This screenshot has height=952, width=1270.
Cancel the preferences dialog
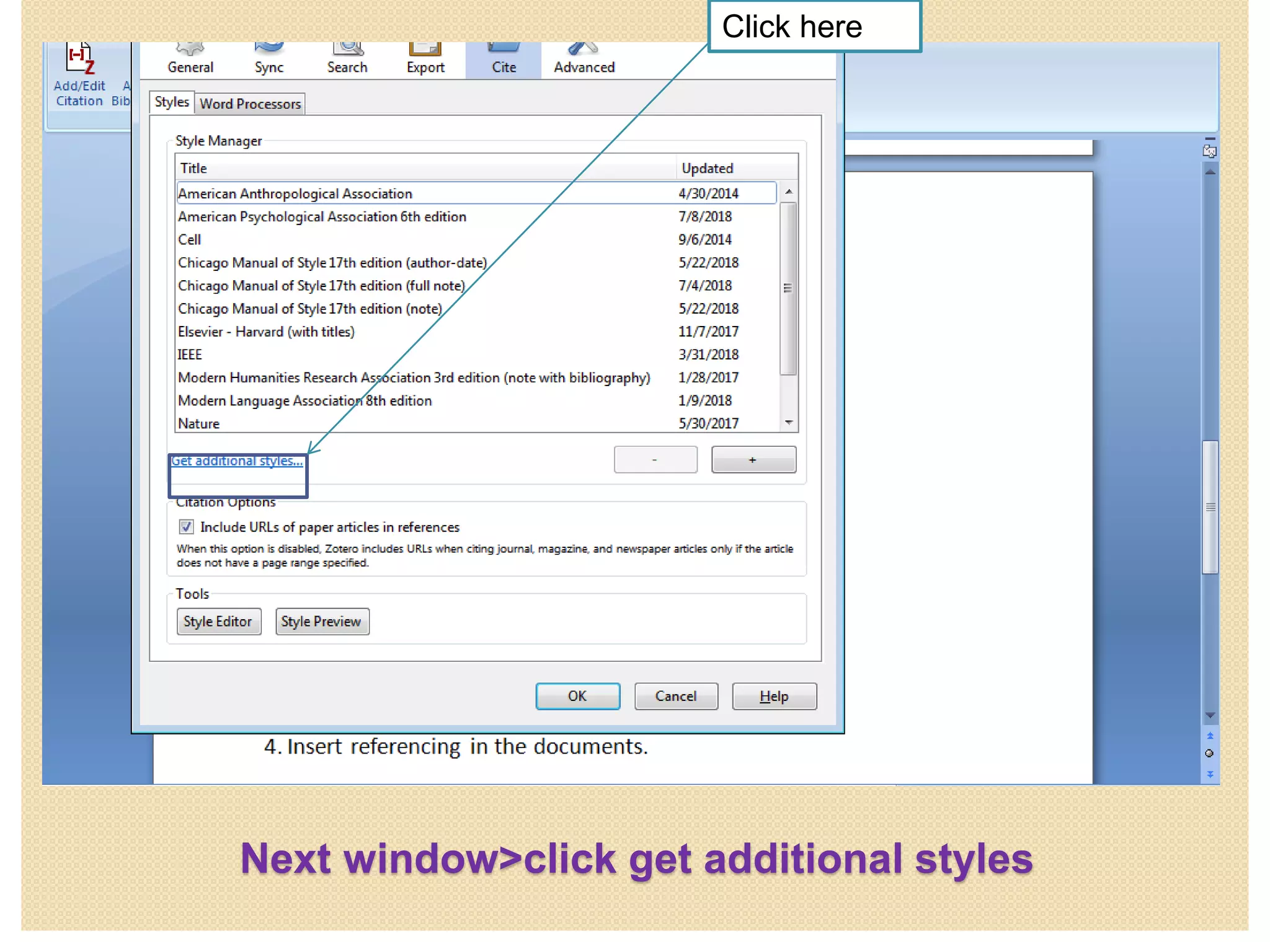coord(676,696)
